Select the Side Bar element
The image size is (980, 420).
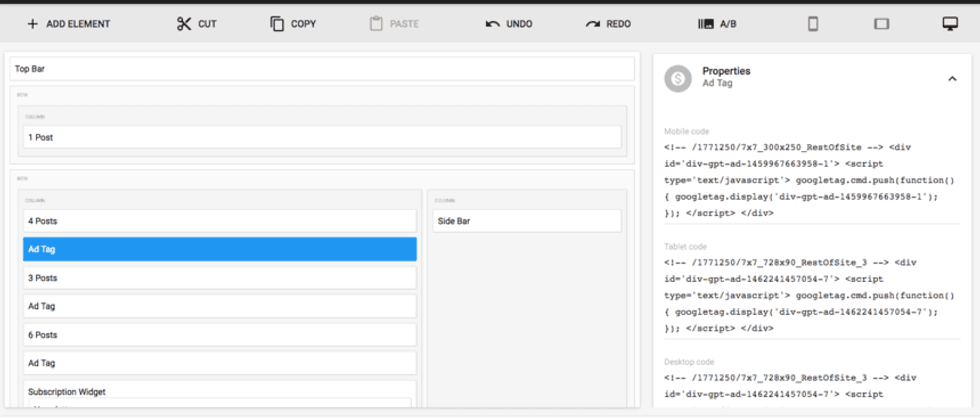527,221
